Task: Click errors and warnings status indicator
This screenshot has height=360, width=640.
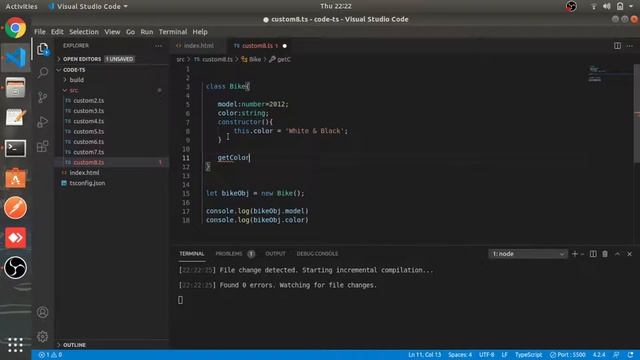Action: click(x=50, y=355)
